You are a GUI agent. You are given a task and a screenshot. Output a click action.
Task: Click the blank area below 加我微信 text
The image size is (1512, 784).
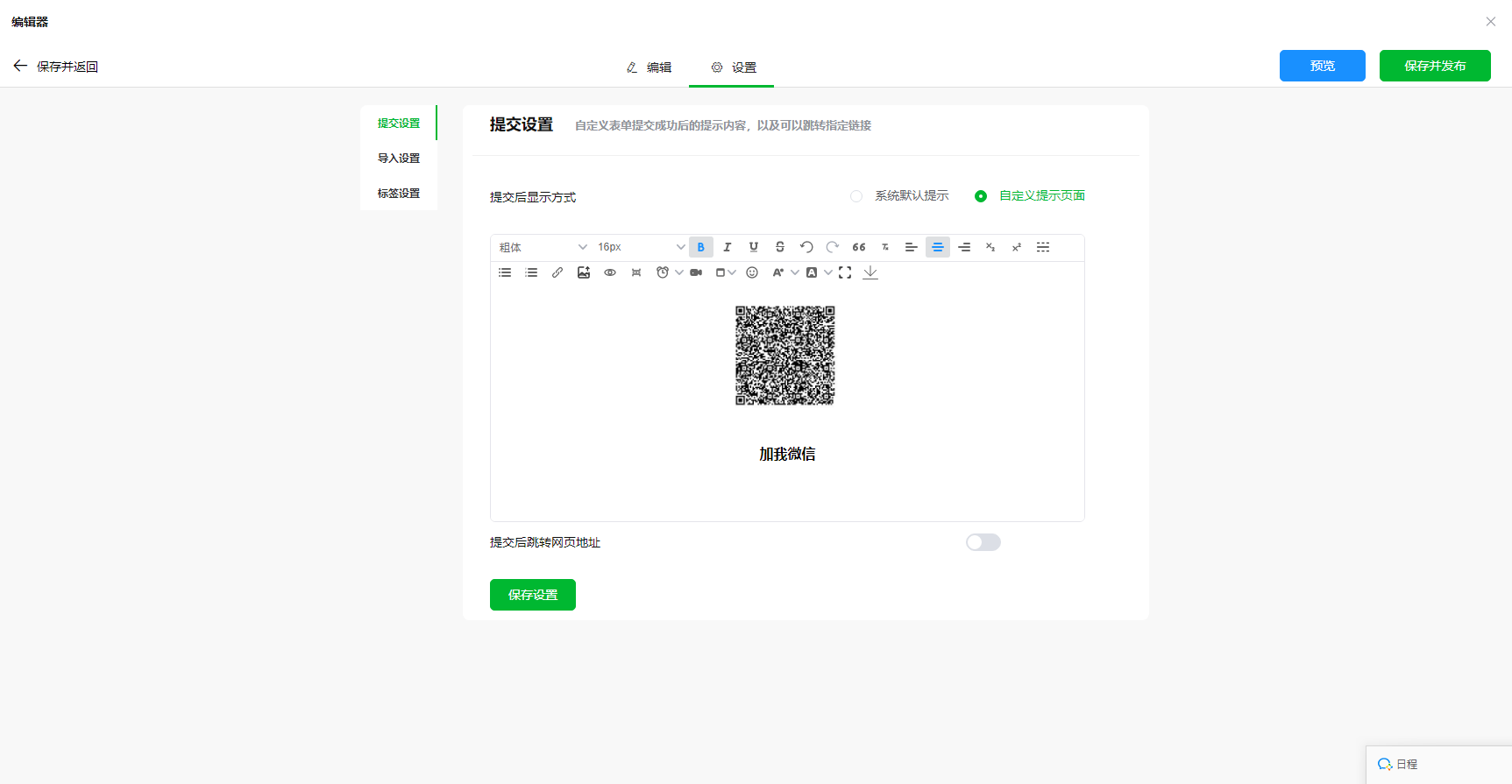point(787,494)
